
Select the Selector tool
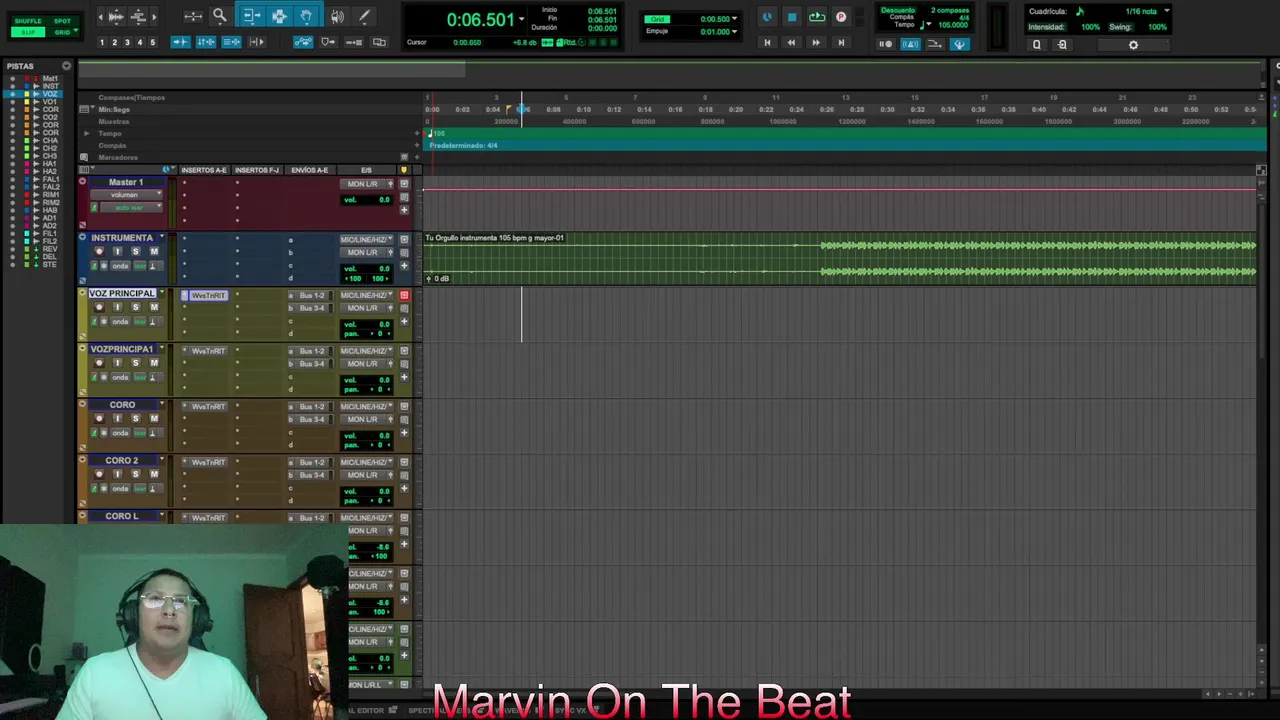click(x=279, y=16)
